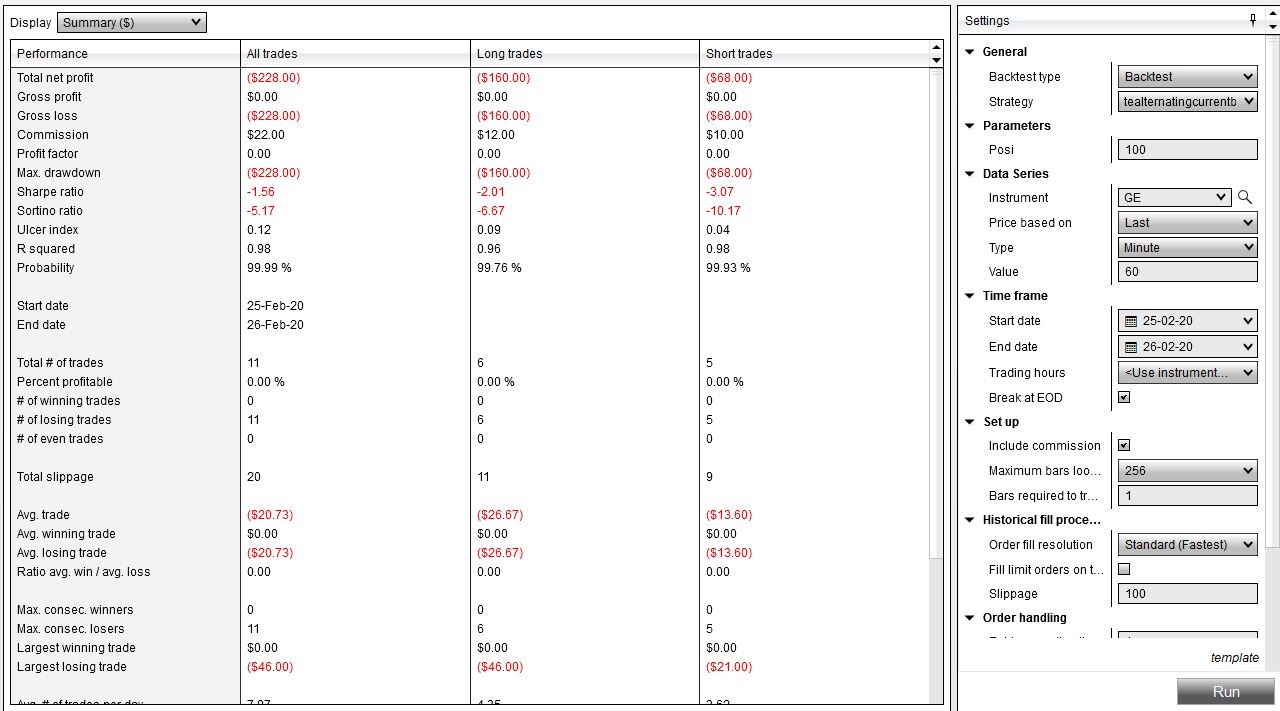Collapse the General section
Viewport: 1280px width, 711px height.
pos(969,51)
